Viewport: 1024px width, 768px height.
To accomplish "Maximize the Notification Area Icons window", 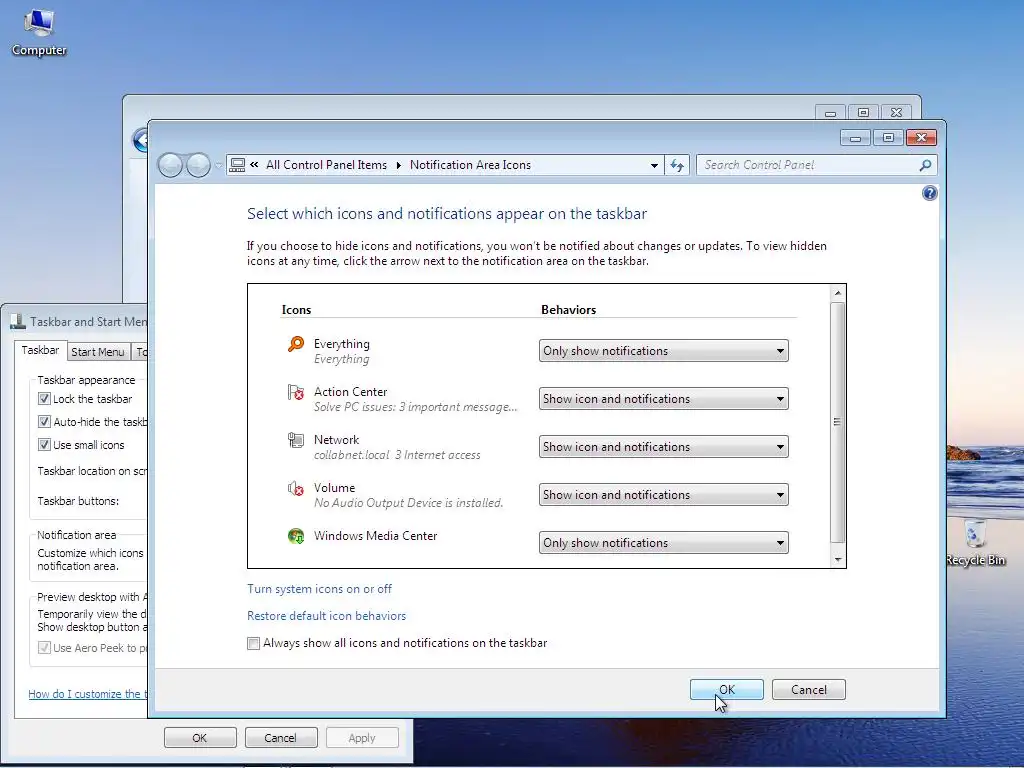I will pyautogui.click(x=888, y=138).
